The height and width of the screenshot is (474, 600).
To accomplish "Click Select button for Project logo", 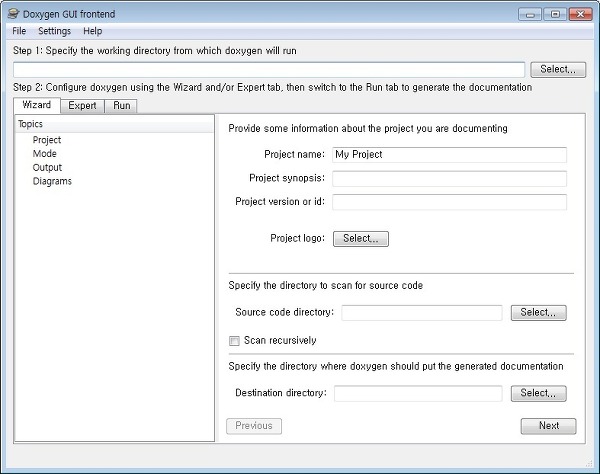I will pos(361,239).
